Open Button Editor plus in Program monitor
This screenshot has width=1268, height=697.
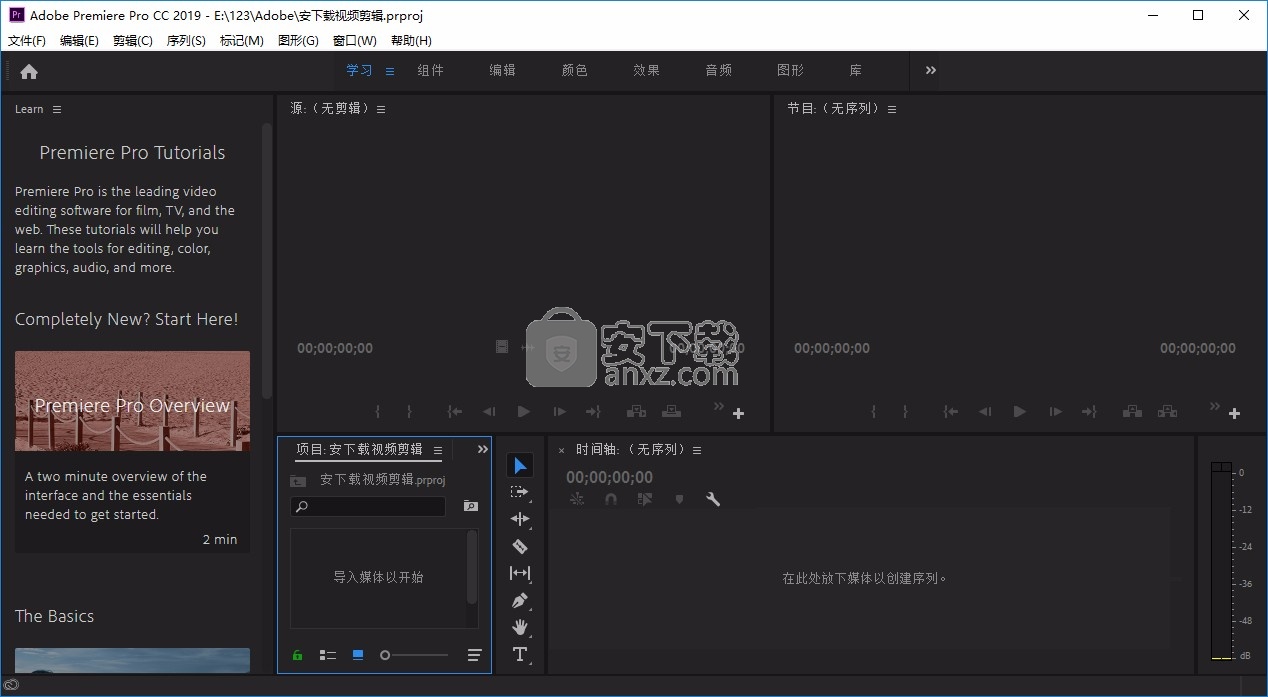1235,414
